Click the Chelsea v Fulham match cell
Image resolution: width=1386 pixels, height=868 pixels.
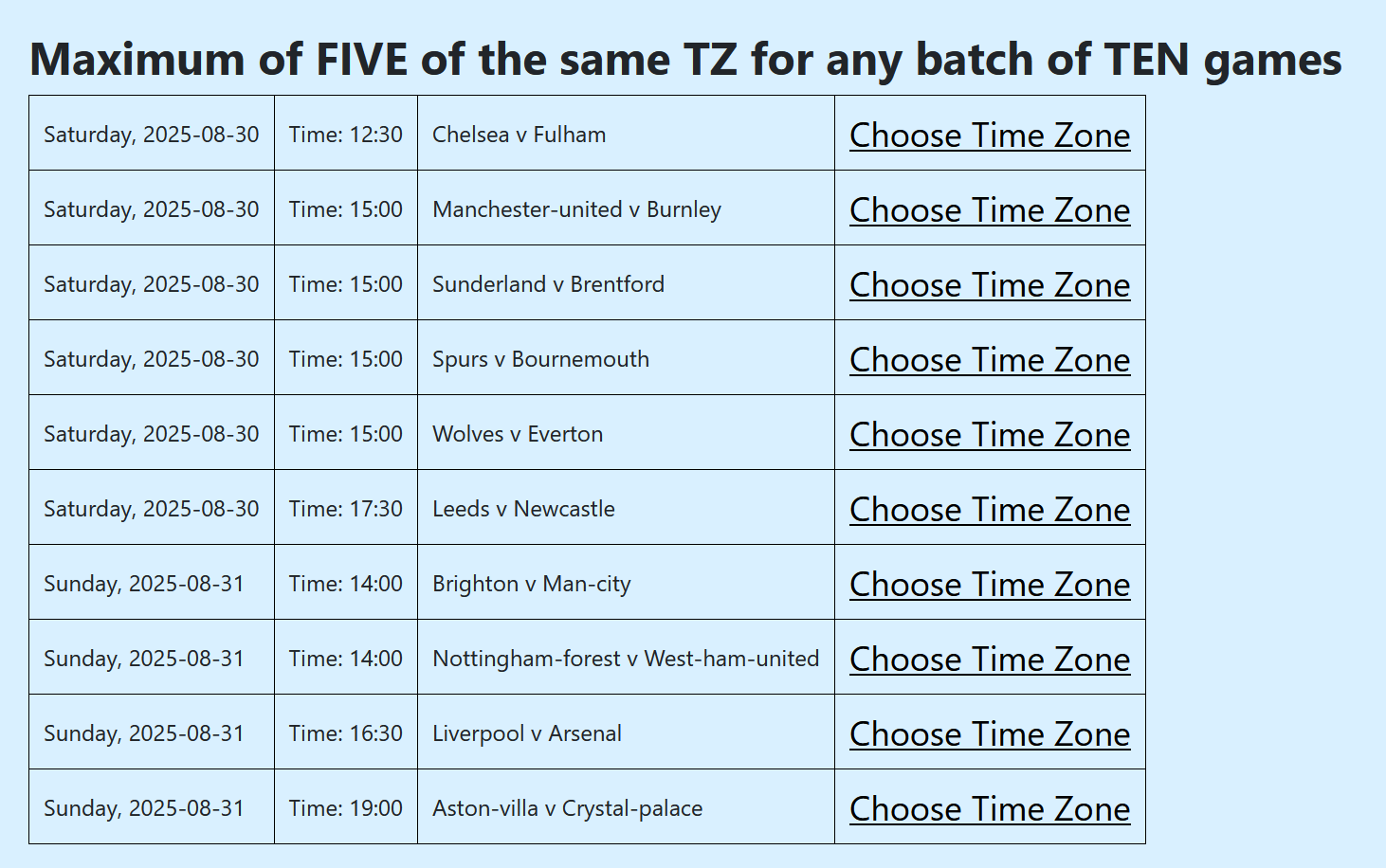click(x=520, y=135)
